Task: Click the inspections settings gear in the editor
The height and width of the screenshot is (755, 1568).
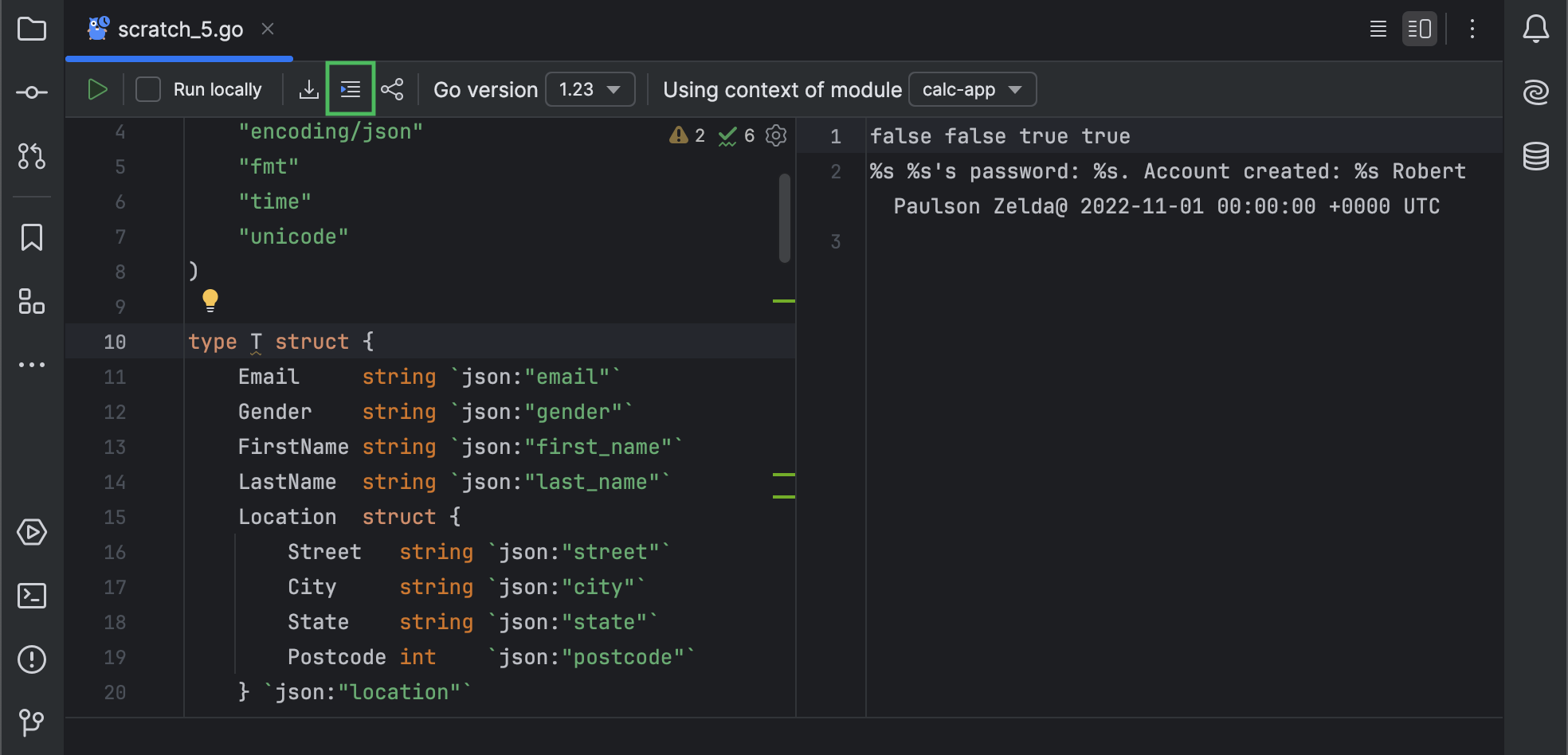Action: [775, 135]
